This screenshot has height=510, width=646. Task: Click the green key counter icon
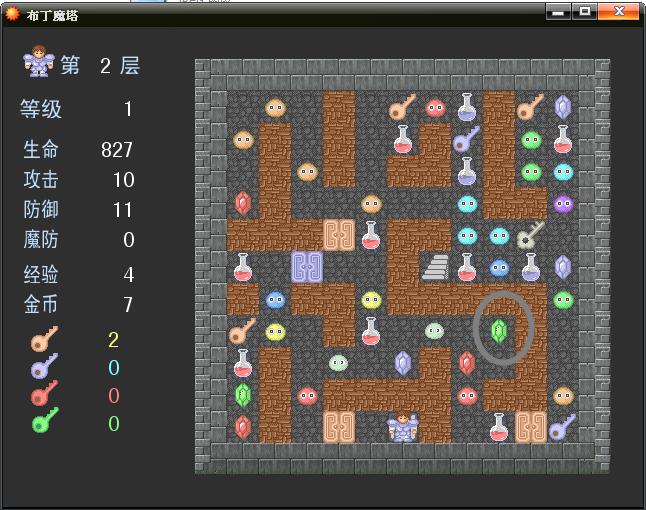tap(44, 421)
